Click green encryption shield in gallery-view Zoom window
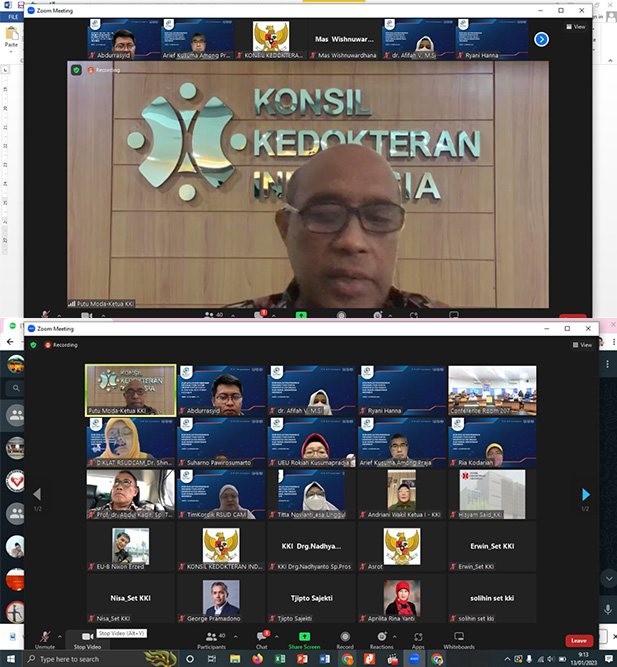617x667 pixels. pyautogui.click(x=33, y=345)
